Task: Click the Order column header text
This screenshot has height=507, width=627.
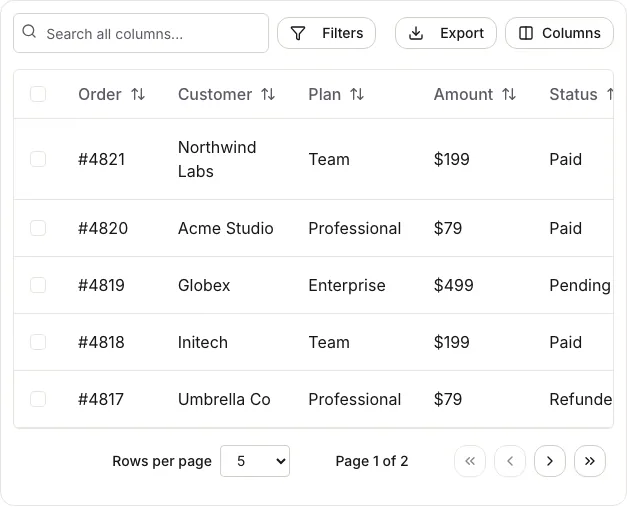Action: click(100, 95)
